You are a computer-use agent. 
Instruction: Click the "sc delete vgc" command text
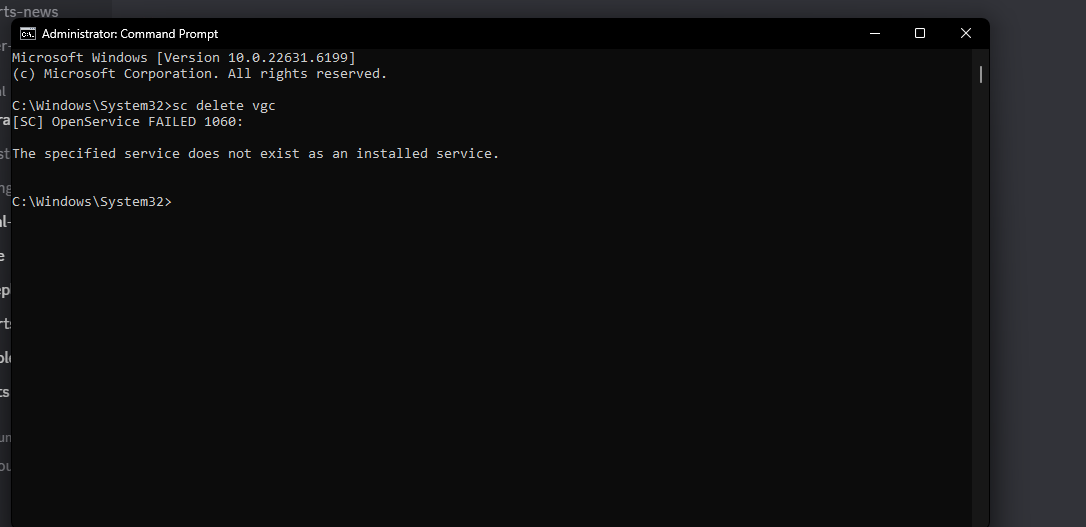pos(224,105)
